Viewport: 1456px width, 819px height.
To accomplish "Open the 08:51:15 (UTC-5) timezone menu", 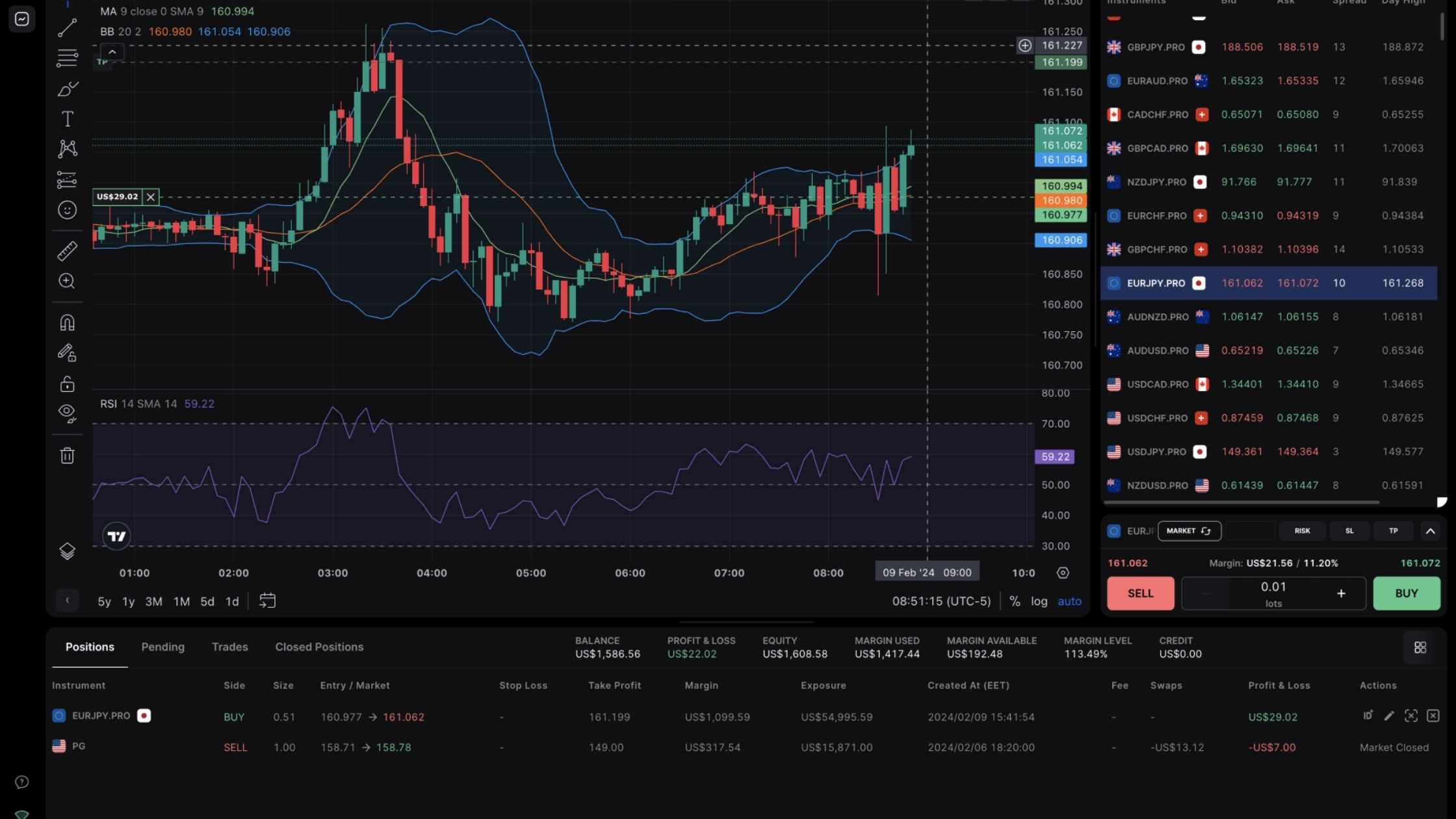I will (x=941, y=601).
